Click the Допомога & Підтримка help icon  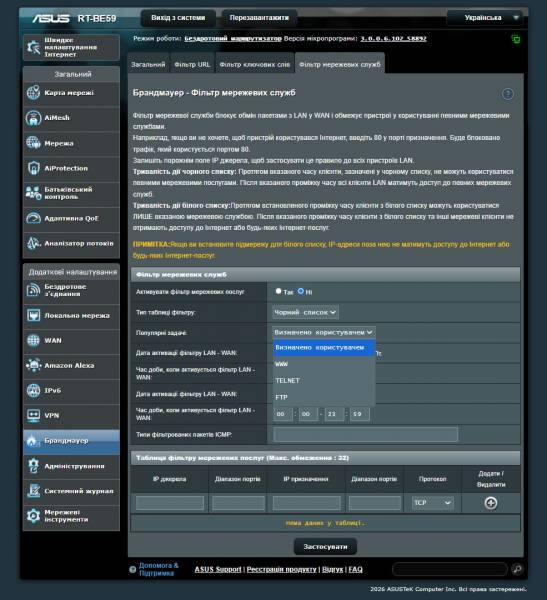pos(132,569)
